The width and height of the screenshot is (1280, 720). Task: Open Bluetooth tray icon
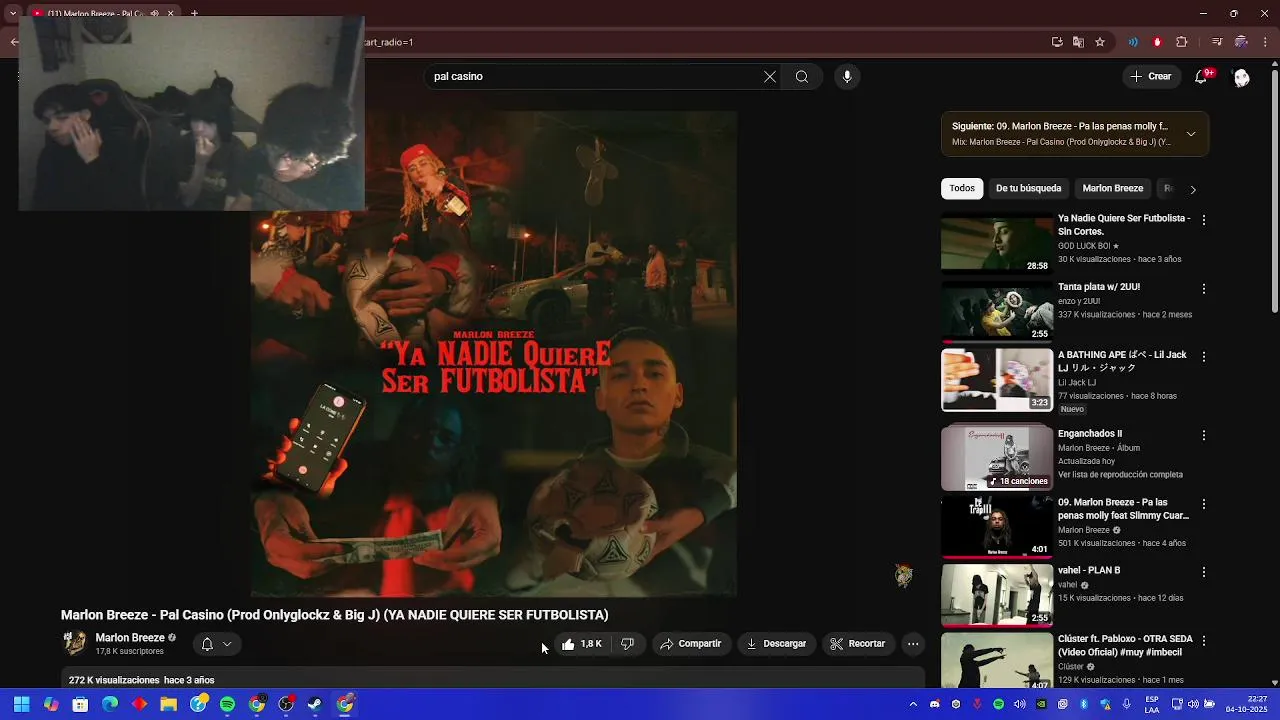coord(1084,704)
